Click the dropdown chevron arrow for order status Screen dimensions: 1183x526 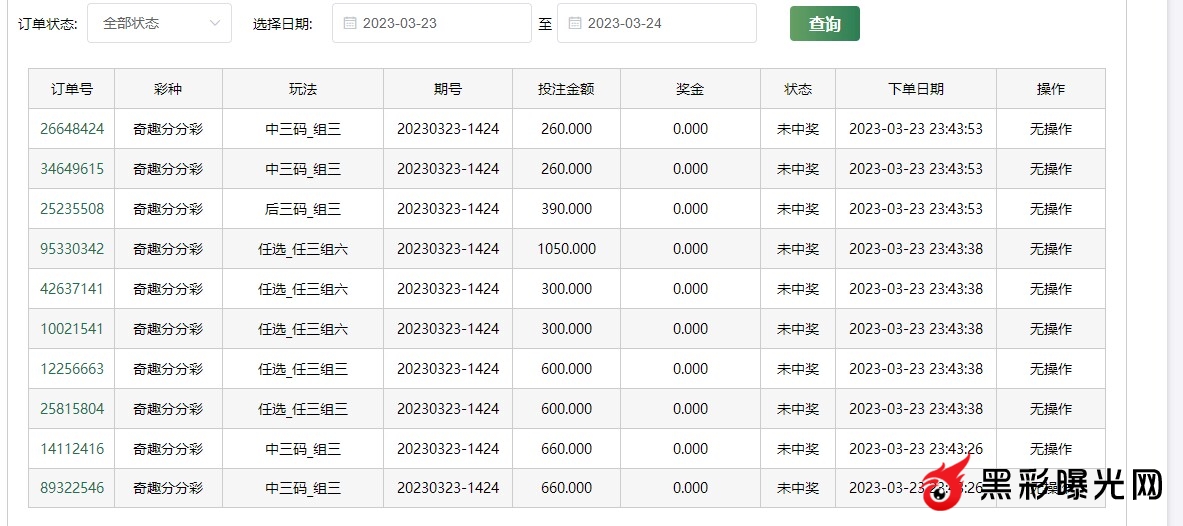coord(215,23)
